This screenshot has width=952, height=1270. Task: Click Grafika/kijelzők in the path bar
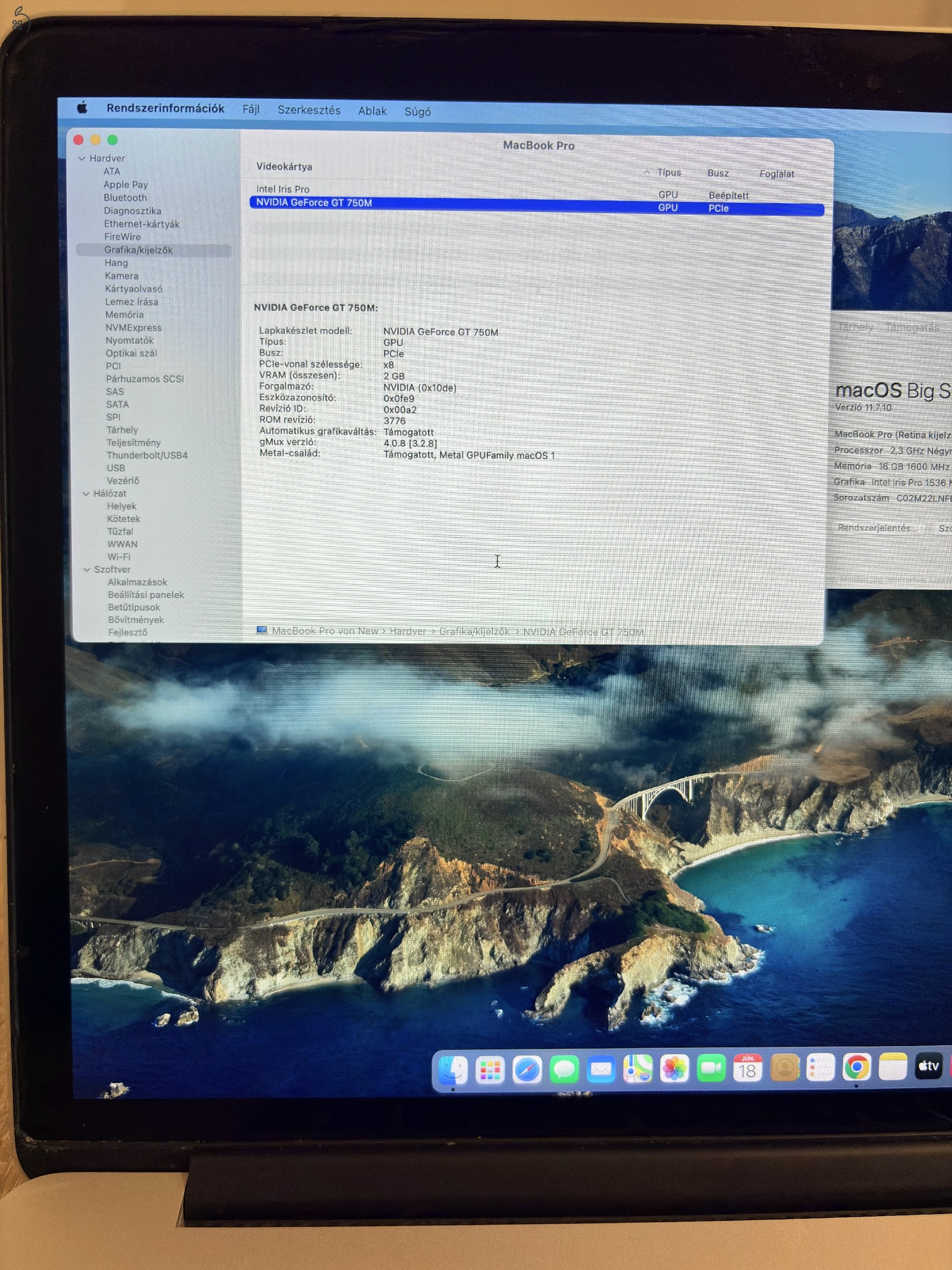coord(474,632)
